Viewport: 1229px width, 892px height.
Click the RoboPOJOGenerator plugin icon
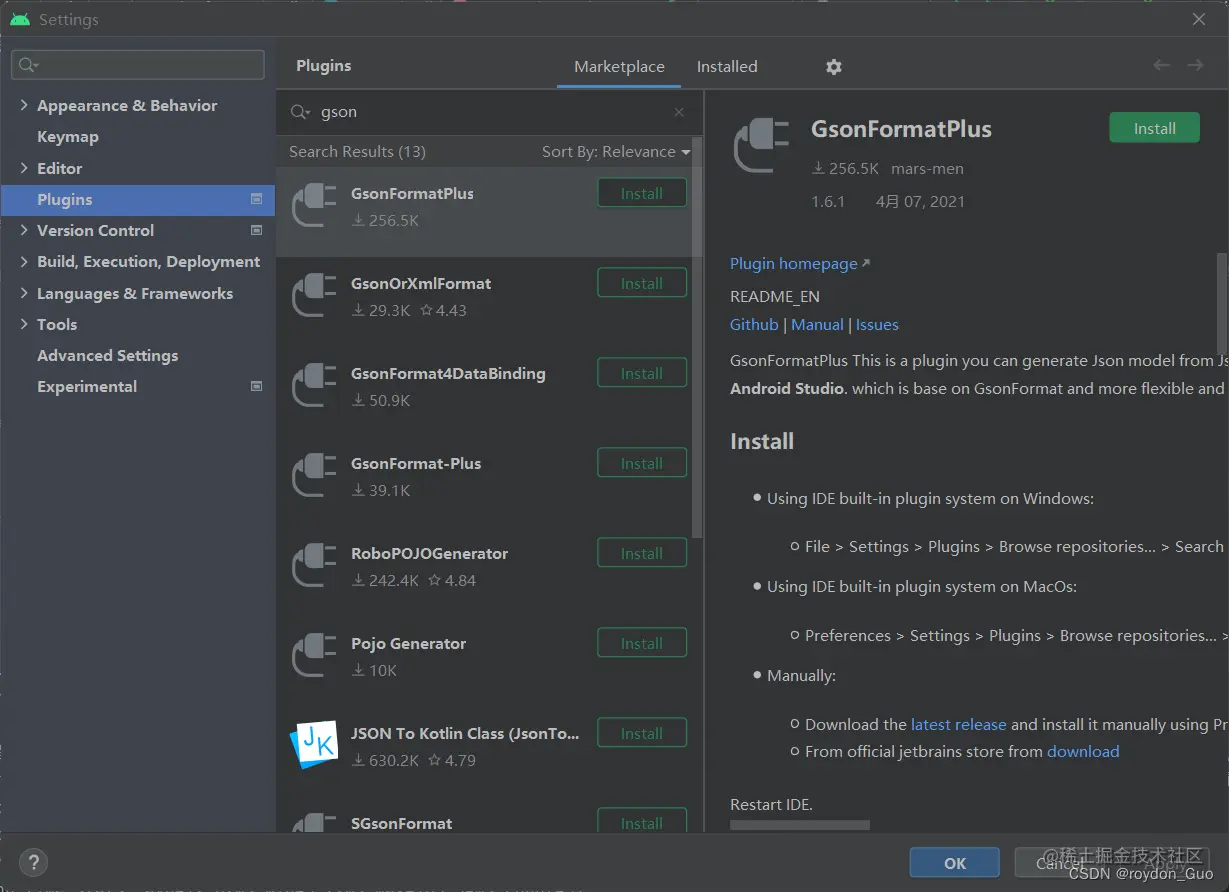pos(314,566)
